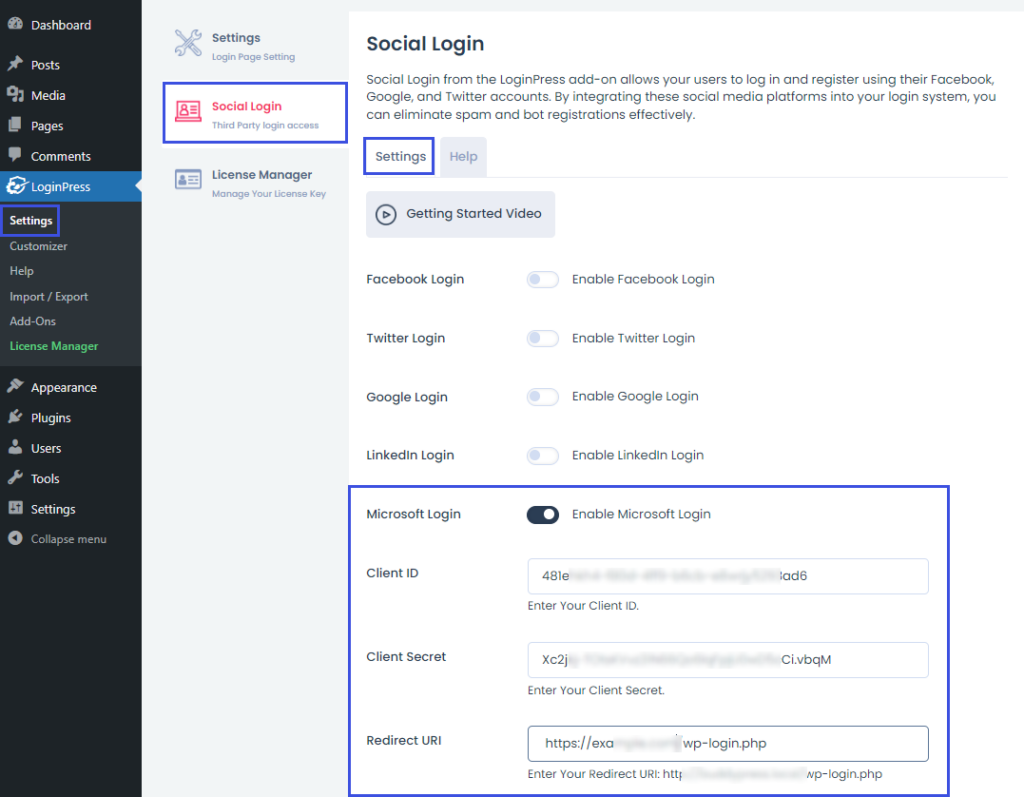The height and width of the screenshot is (797, 1024).
Task: Click the Tools wrench icon
Action: point(16,478)
